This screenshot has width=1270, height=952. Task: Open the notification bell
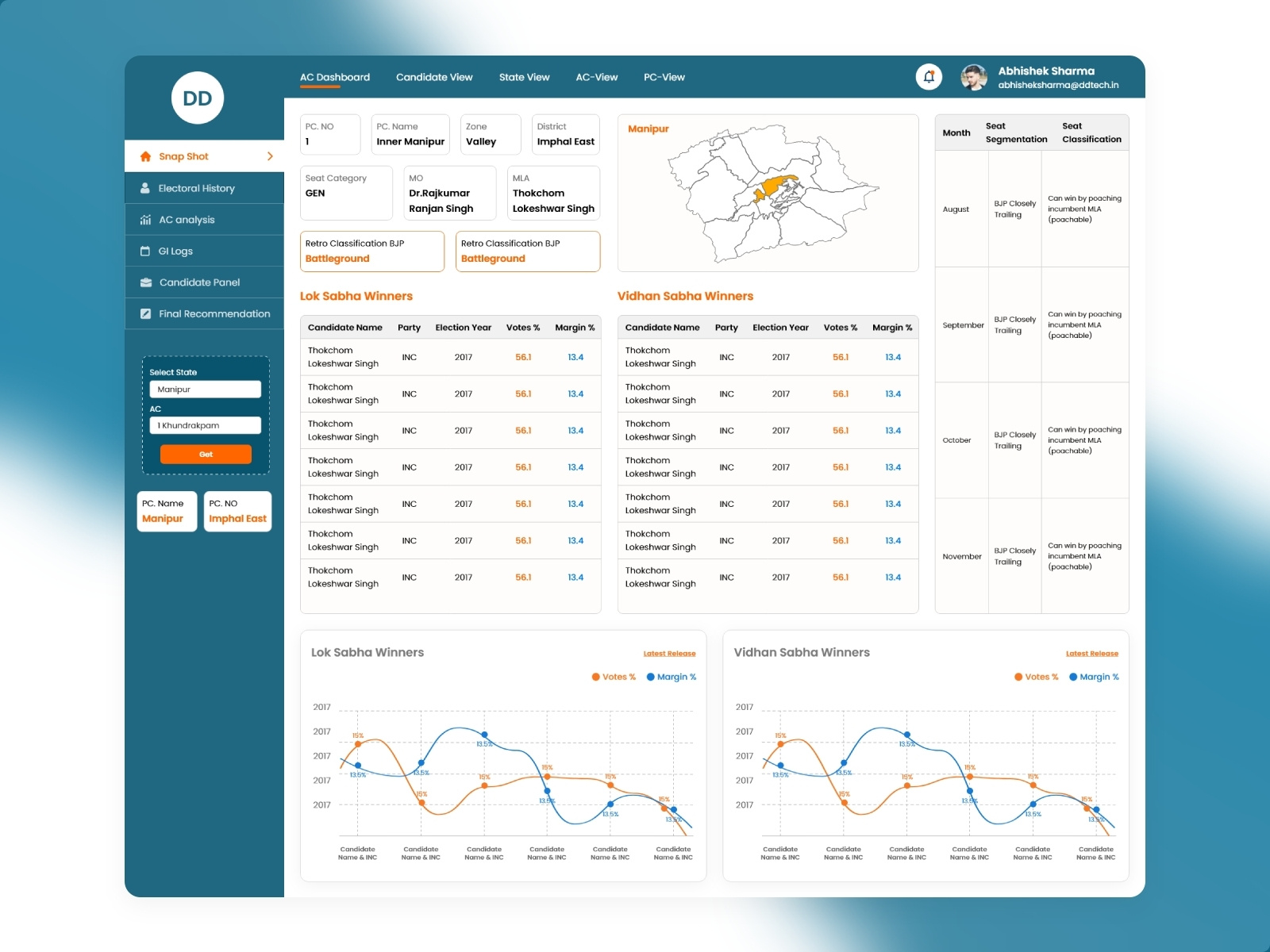pyautogui.click(x=929, y=77)
